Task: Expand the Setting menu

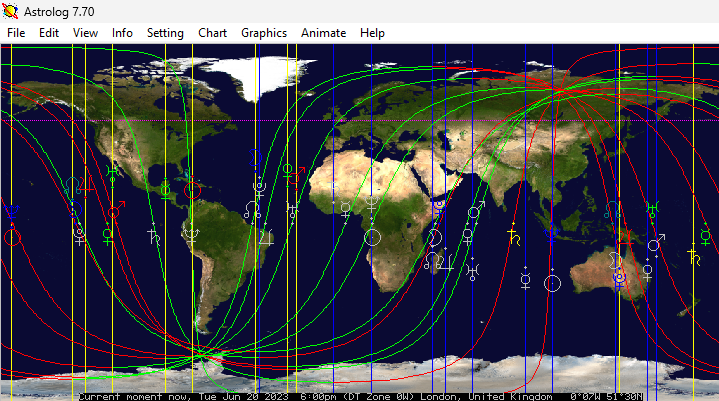Action: (165, 33)
